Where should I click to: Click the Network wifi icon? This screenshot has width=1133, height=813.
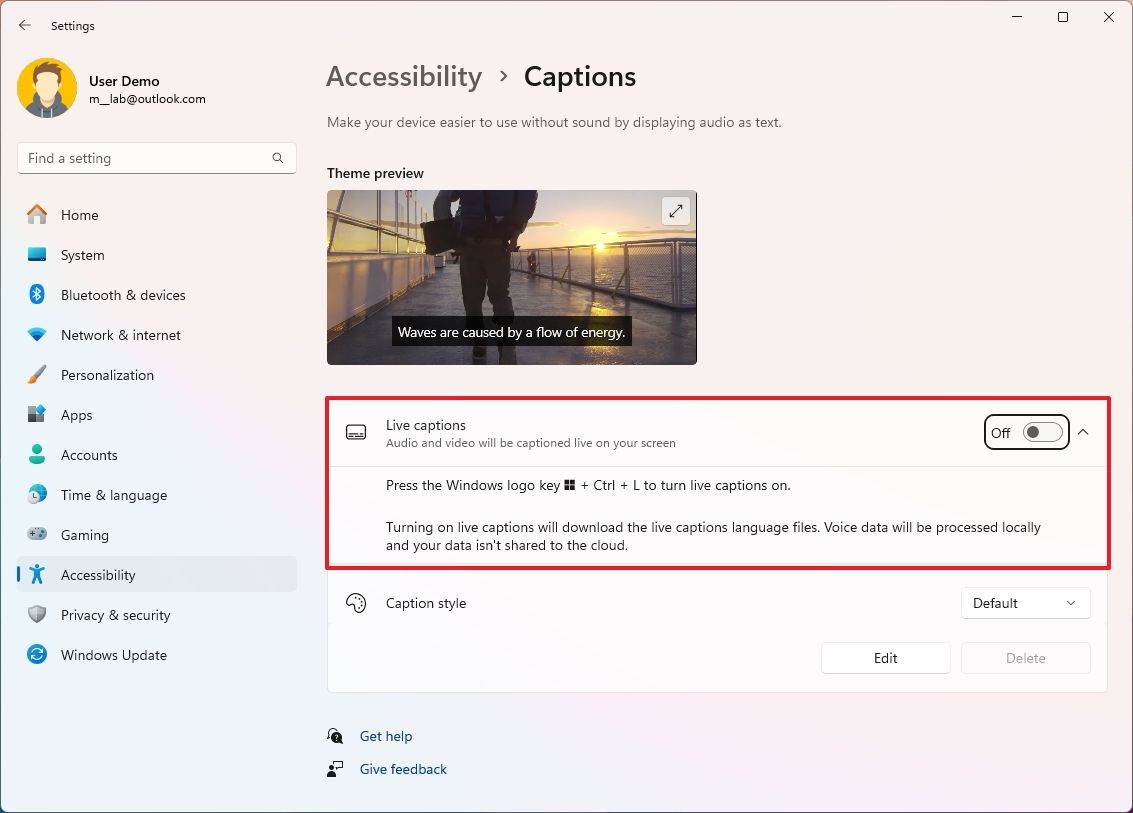coord(37,335)
